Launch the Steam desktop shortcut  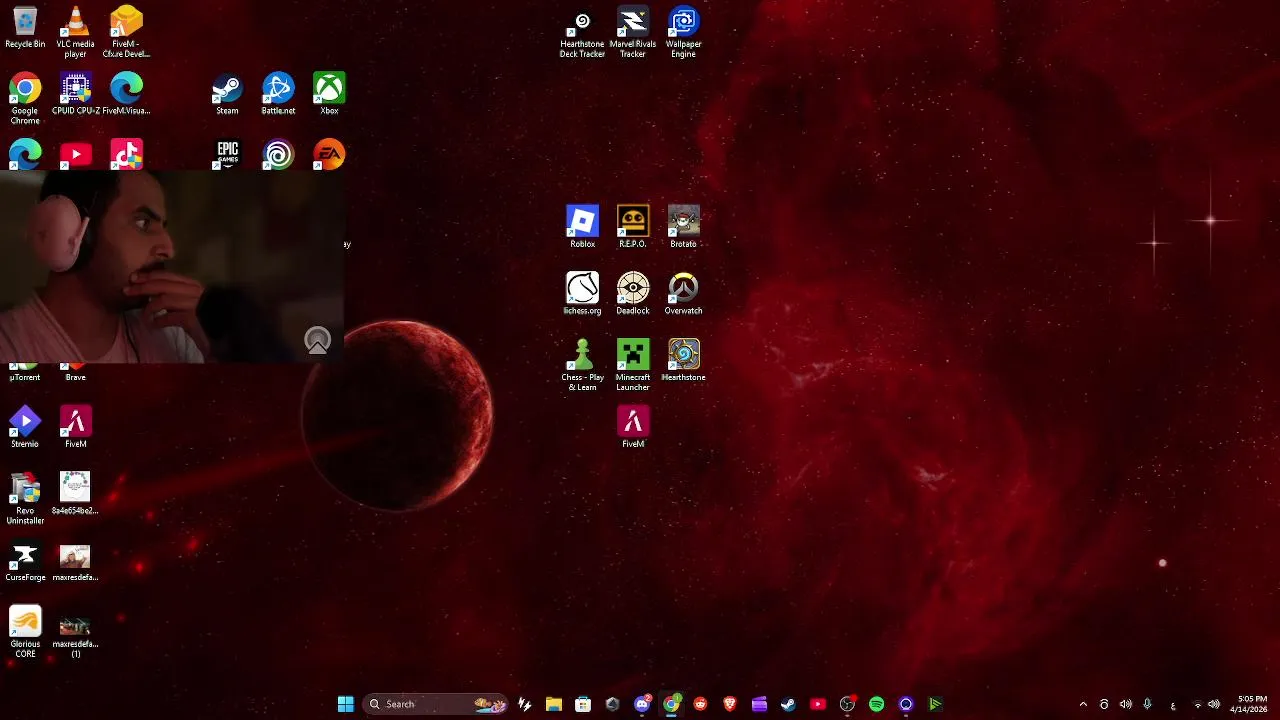tap(227, 93)
